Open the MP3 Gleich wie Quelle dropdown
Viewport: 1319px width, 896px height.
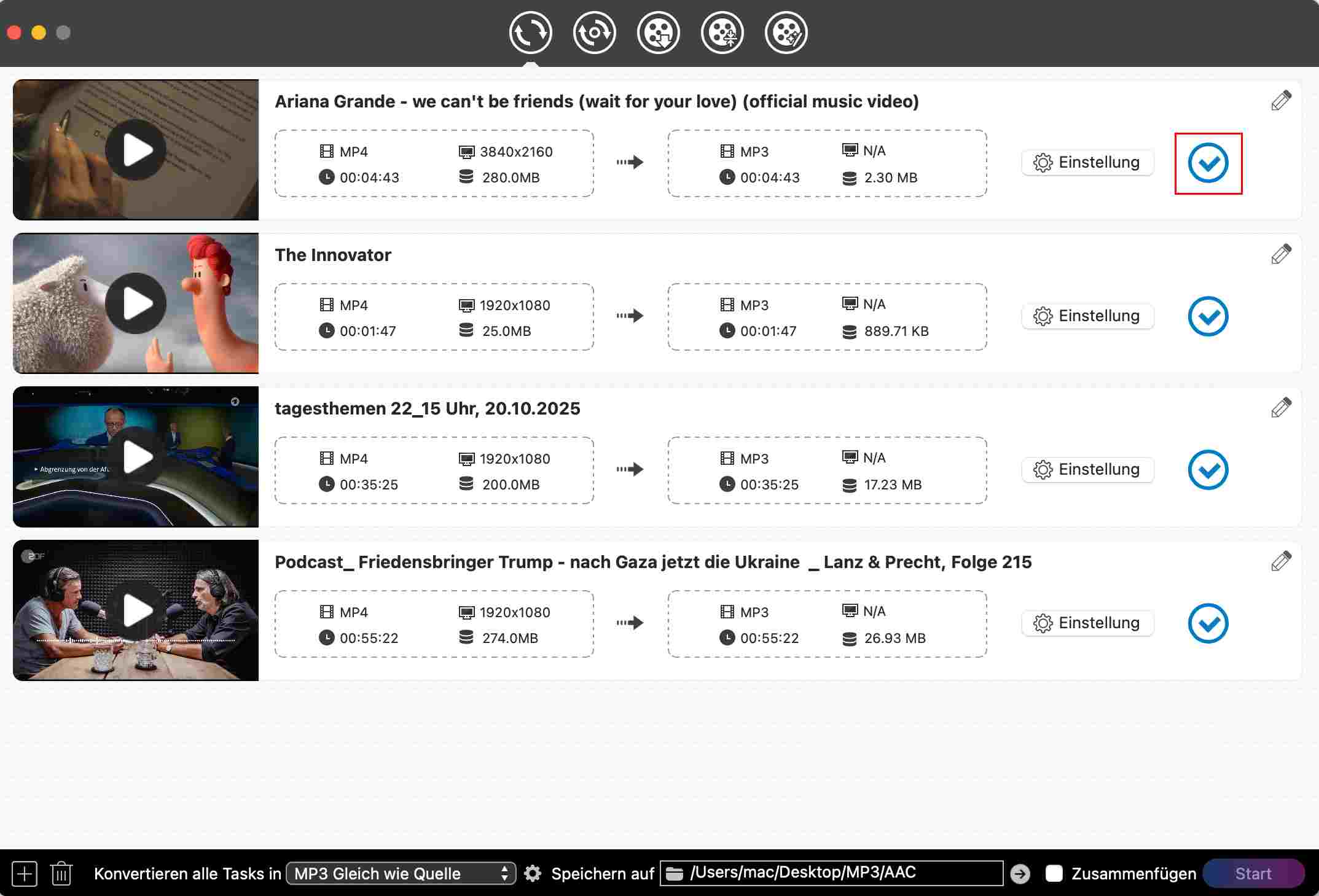tap(401, 873)
